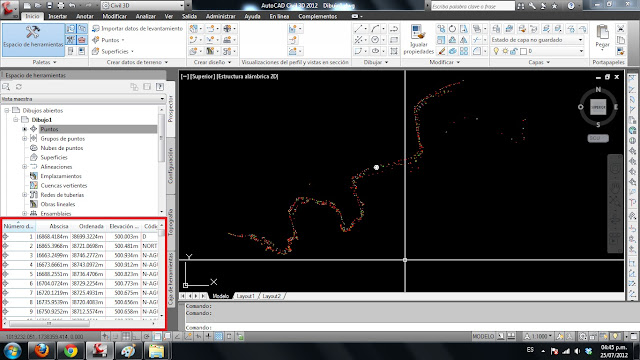Open the Superficies dropdown in ribbon
This screenshot has height=360, width=640.
tap(113, 51)
